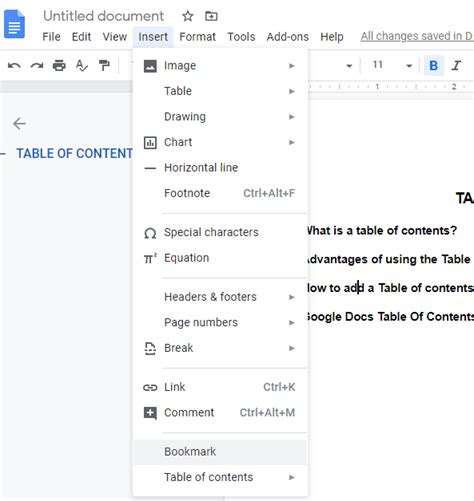This screenshot has width=474, height=501.
Task: Redo the last action
Action: [37, 66]
